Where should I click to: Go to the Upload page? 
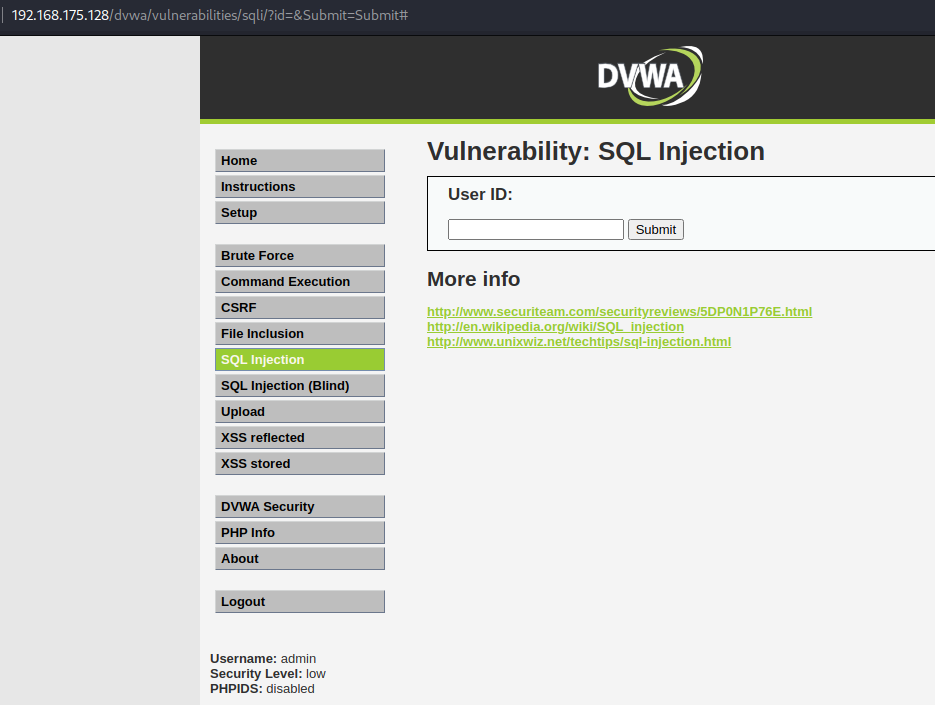point(300,412)
